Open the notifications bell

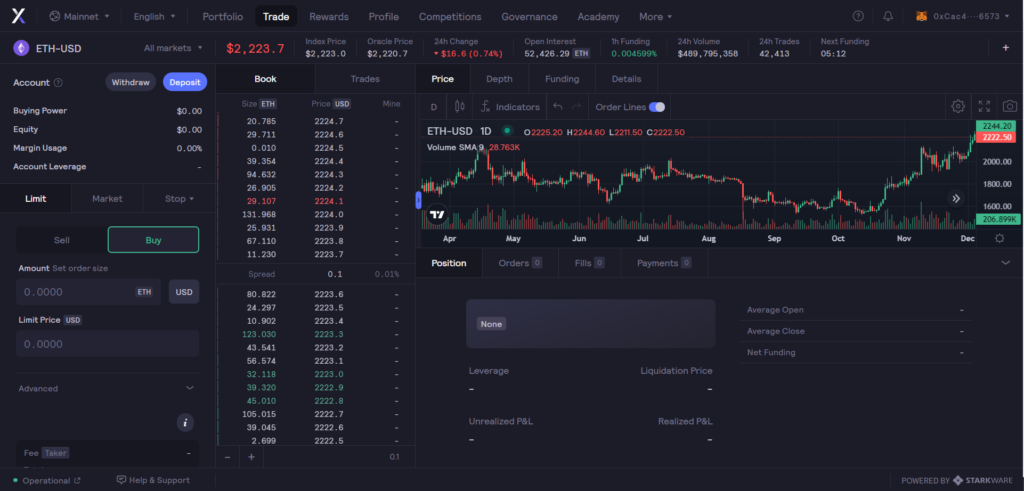(887, 17)
